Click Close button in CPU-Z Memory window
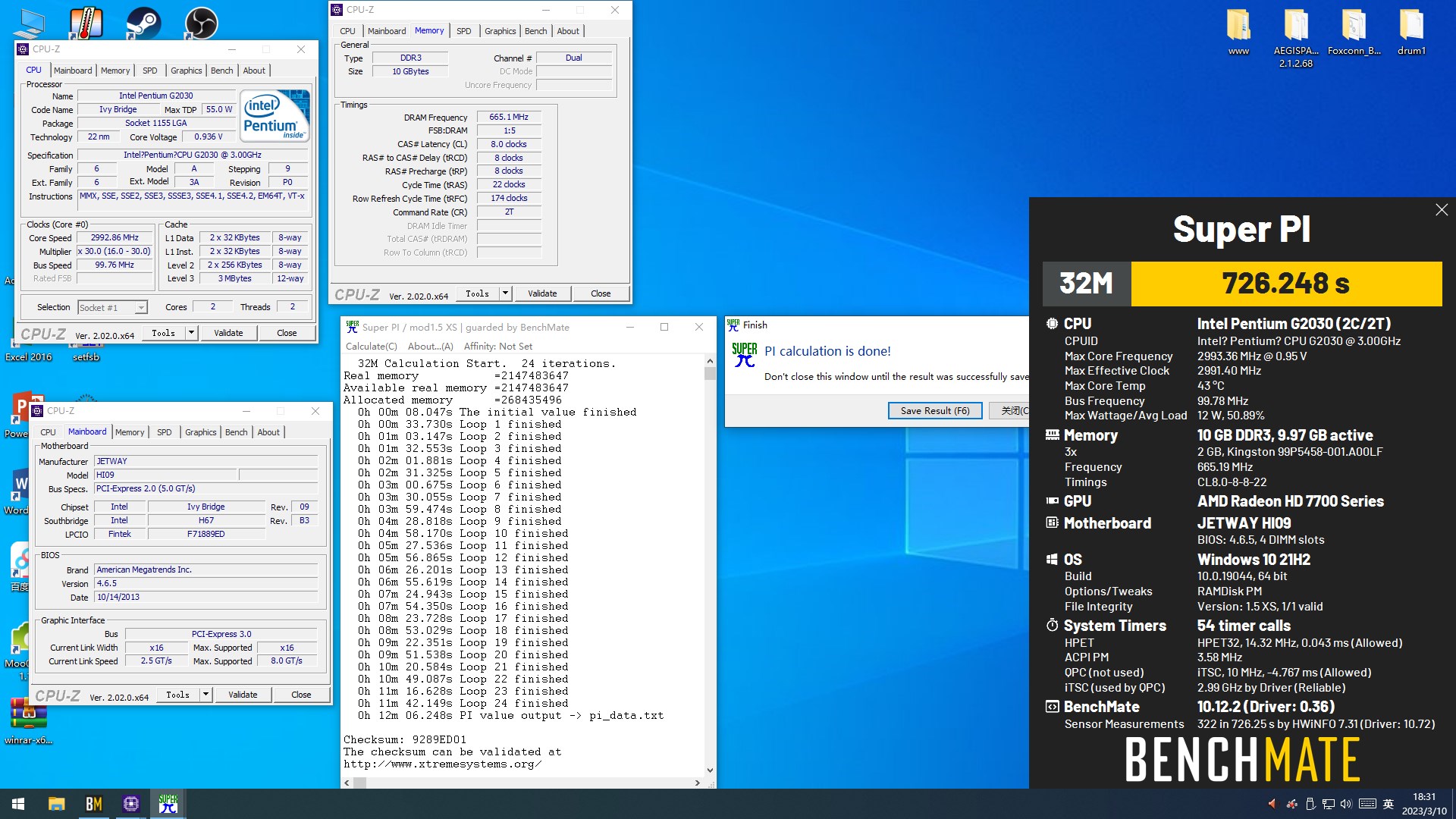 tap(601, 293)
